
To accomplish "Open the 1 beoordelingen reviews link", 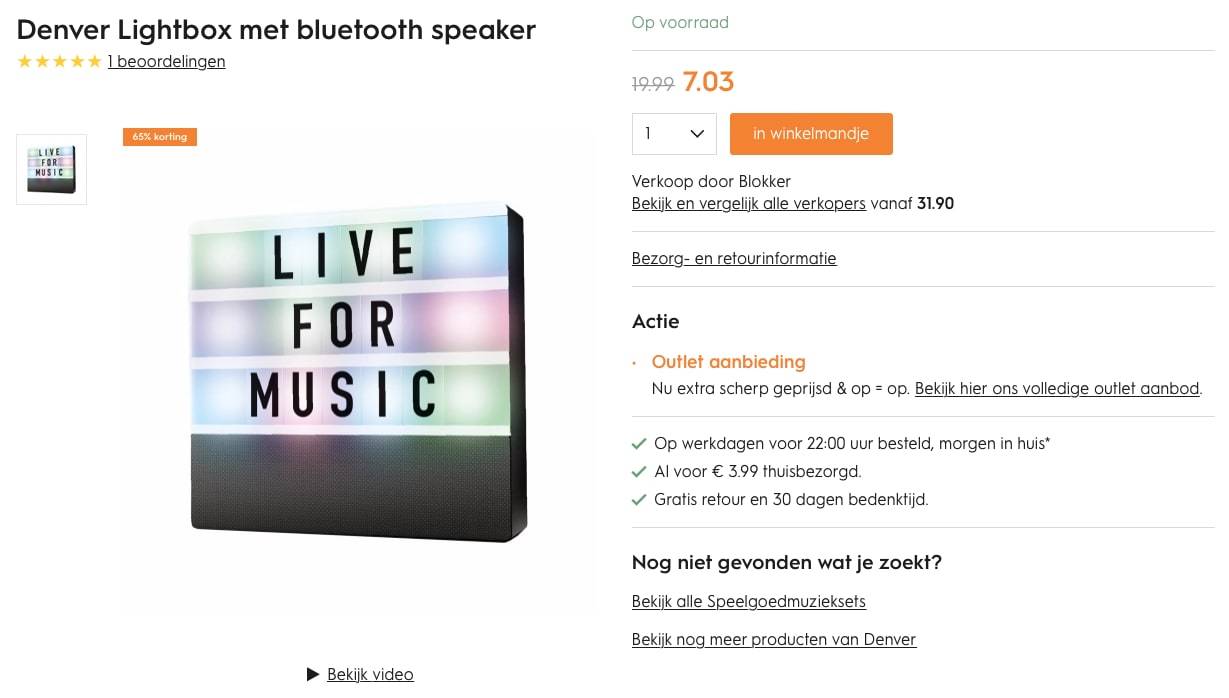I will point(167,61).
